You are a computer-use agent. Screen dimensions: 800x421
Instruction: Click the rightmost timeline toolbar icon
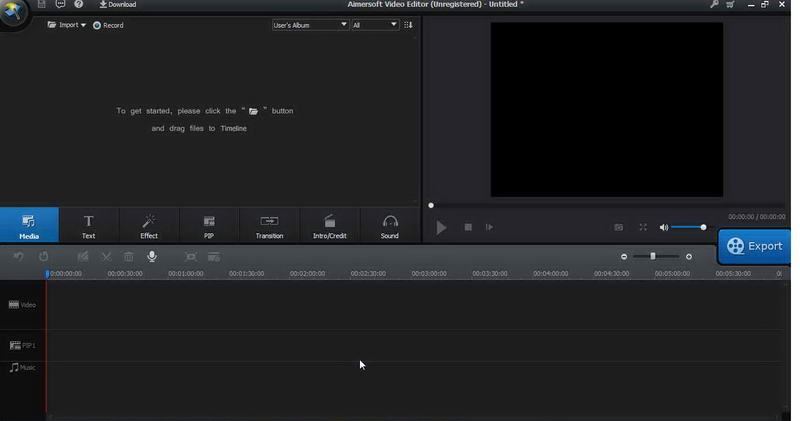214,257
